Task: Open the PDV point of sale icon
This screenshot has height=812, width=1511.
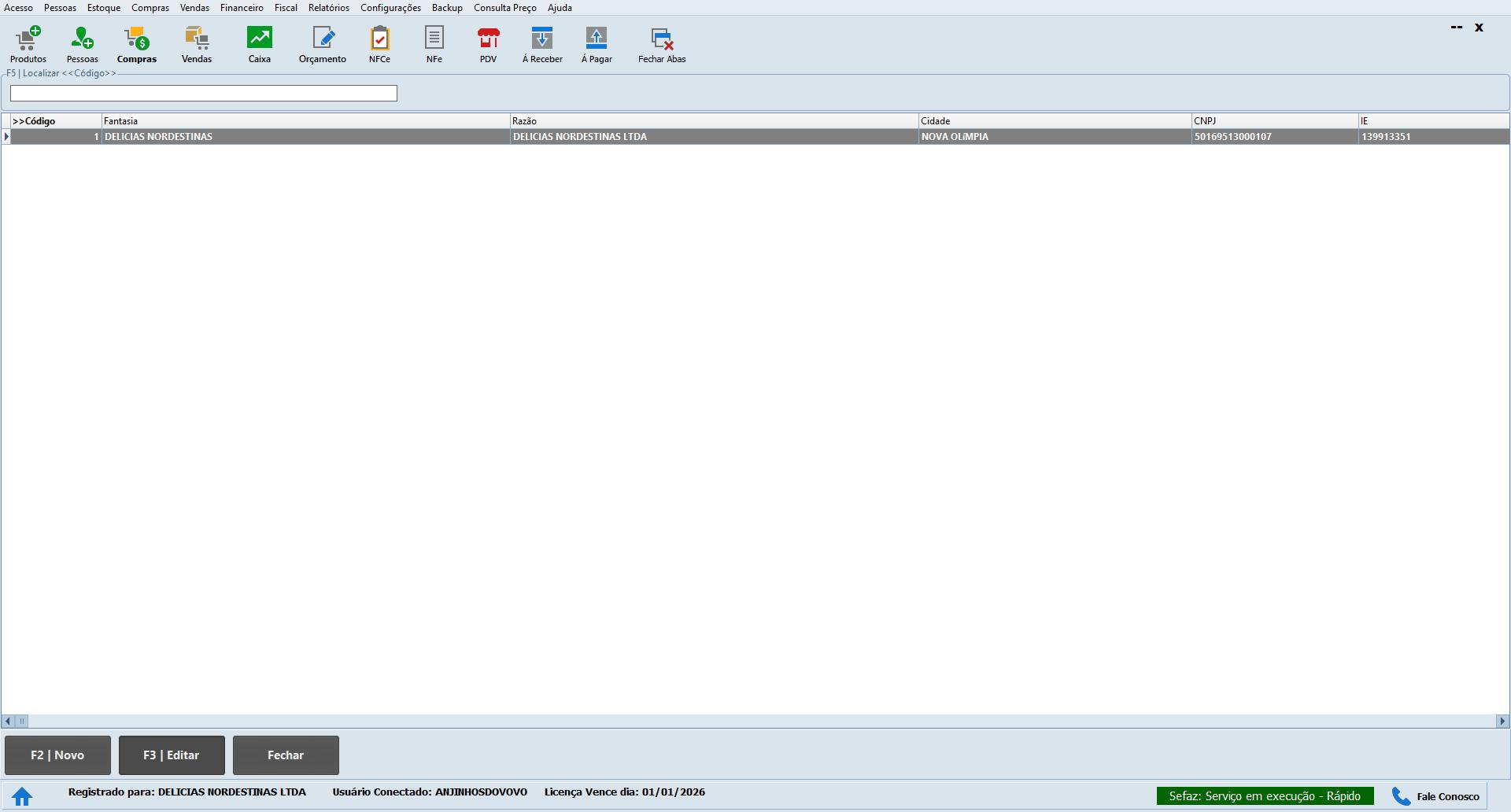Action: [488, 45]
